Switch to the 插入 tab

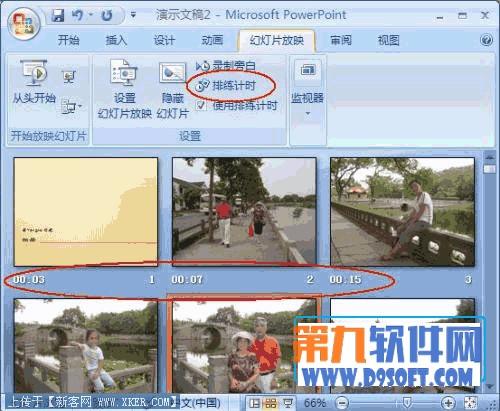(x=116, y=40)
